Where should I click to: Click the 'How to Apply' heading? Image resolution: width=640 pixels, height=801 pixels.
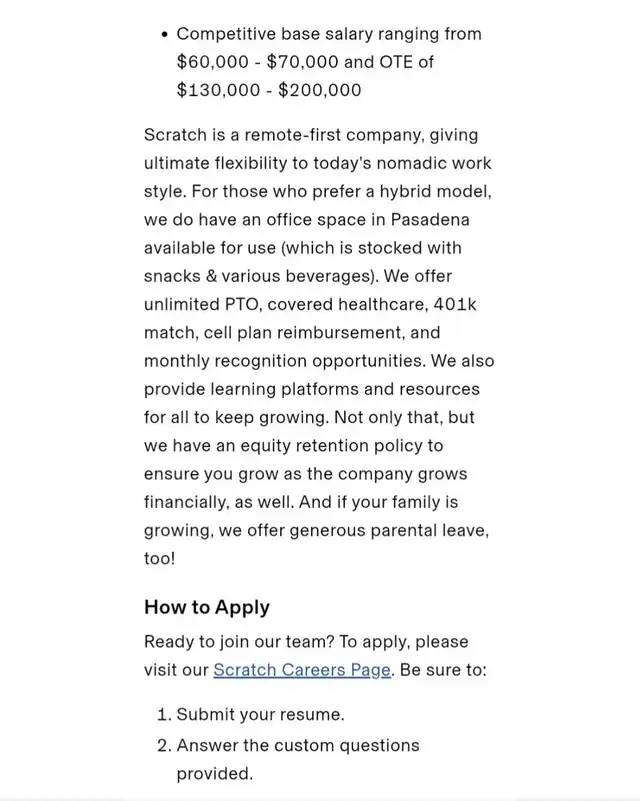(207, 607)
